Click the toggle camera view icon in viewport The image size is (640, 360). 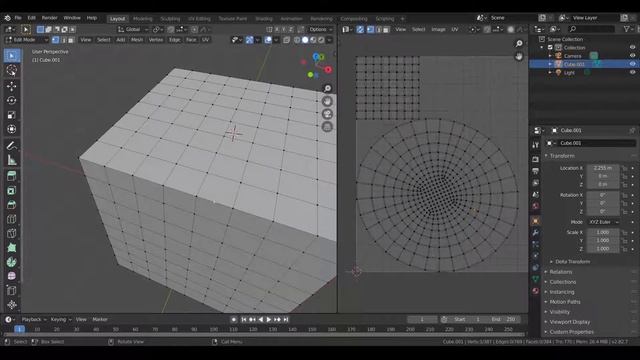point(327,114)
